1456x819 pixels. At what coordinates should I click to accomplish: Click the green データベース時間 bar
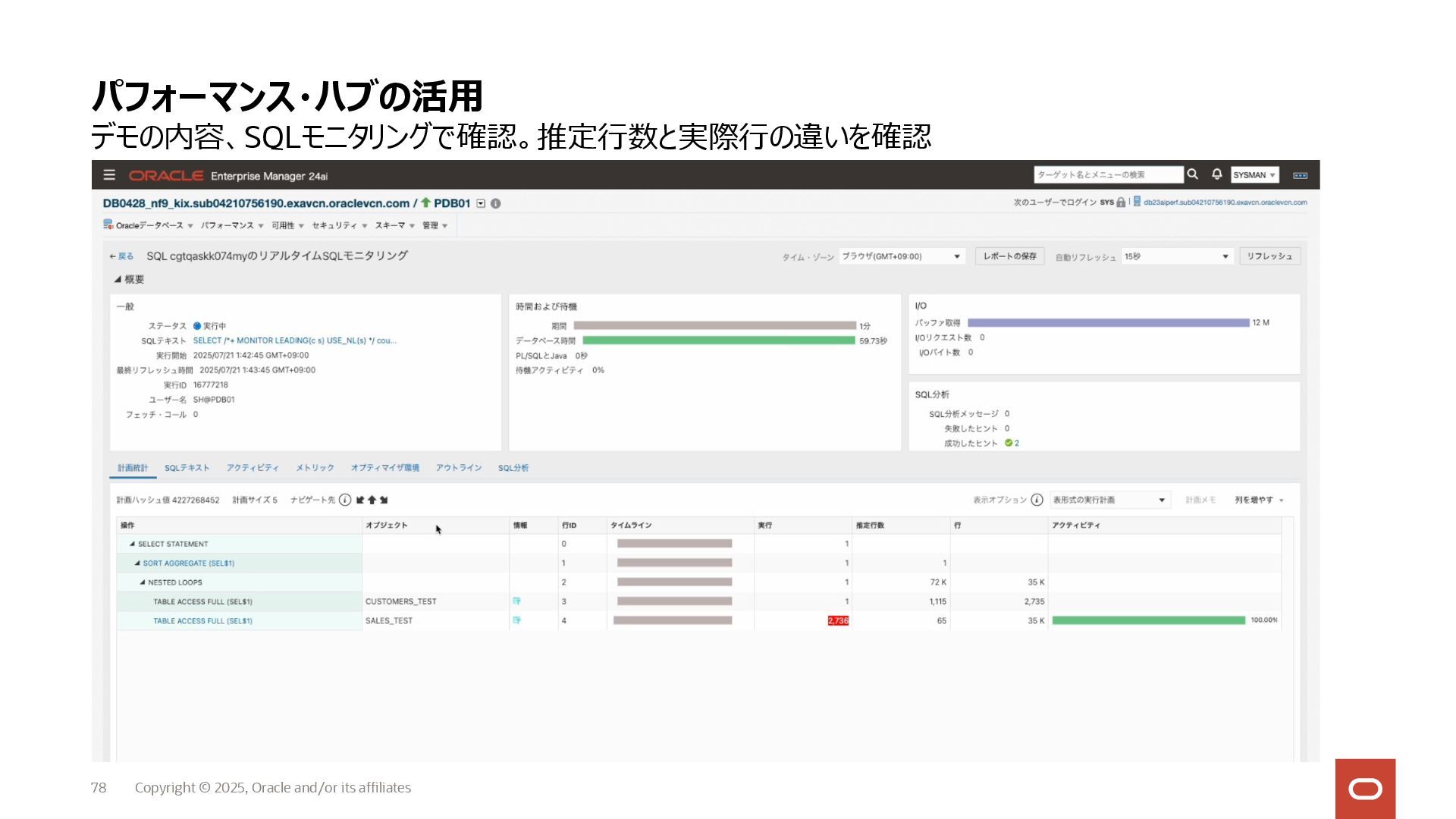click(719, 340)
